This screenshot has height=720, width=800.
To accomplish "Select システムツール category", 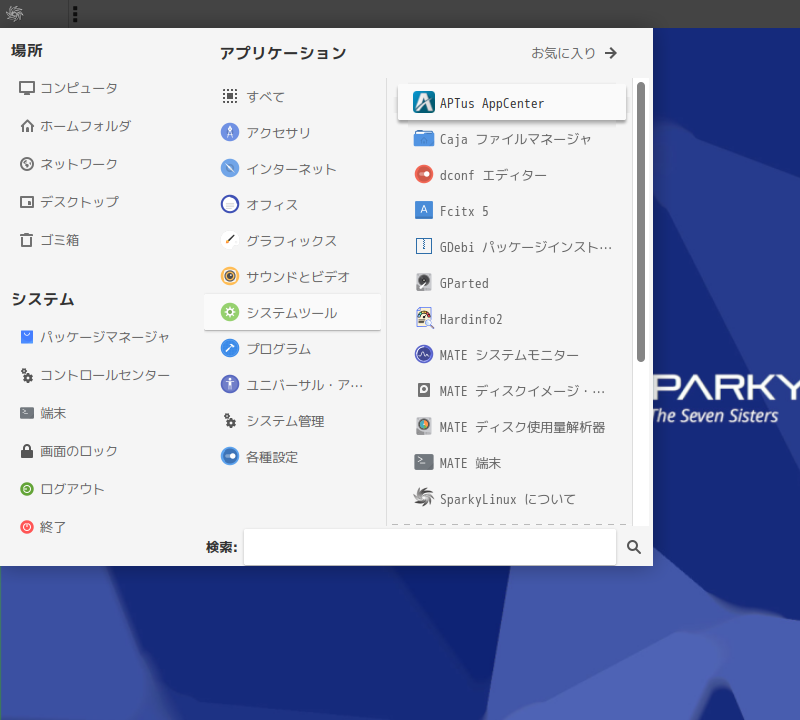I will click(x=292, y=312).
